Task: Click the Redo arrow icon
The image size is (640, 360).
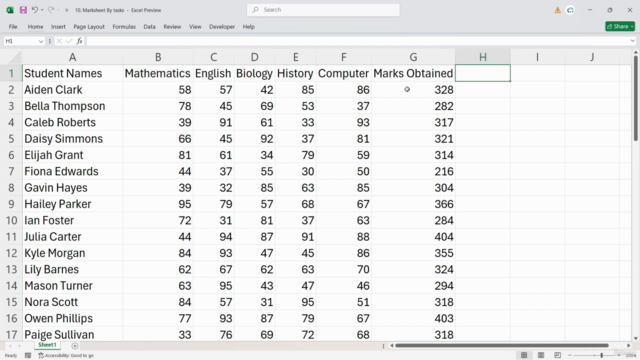Action: click(x=51, y=10)
